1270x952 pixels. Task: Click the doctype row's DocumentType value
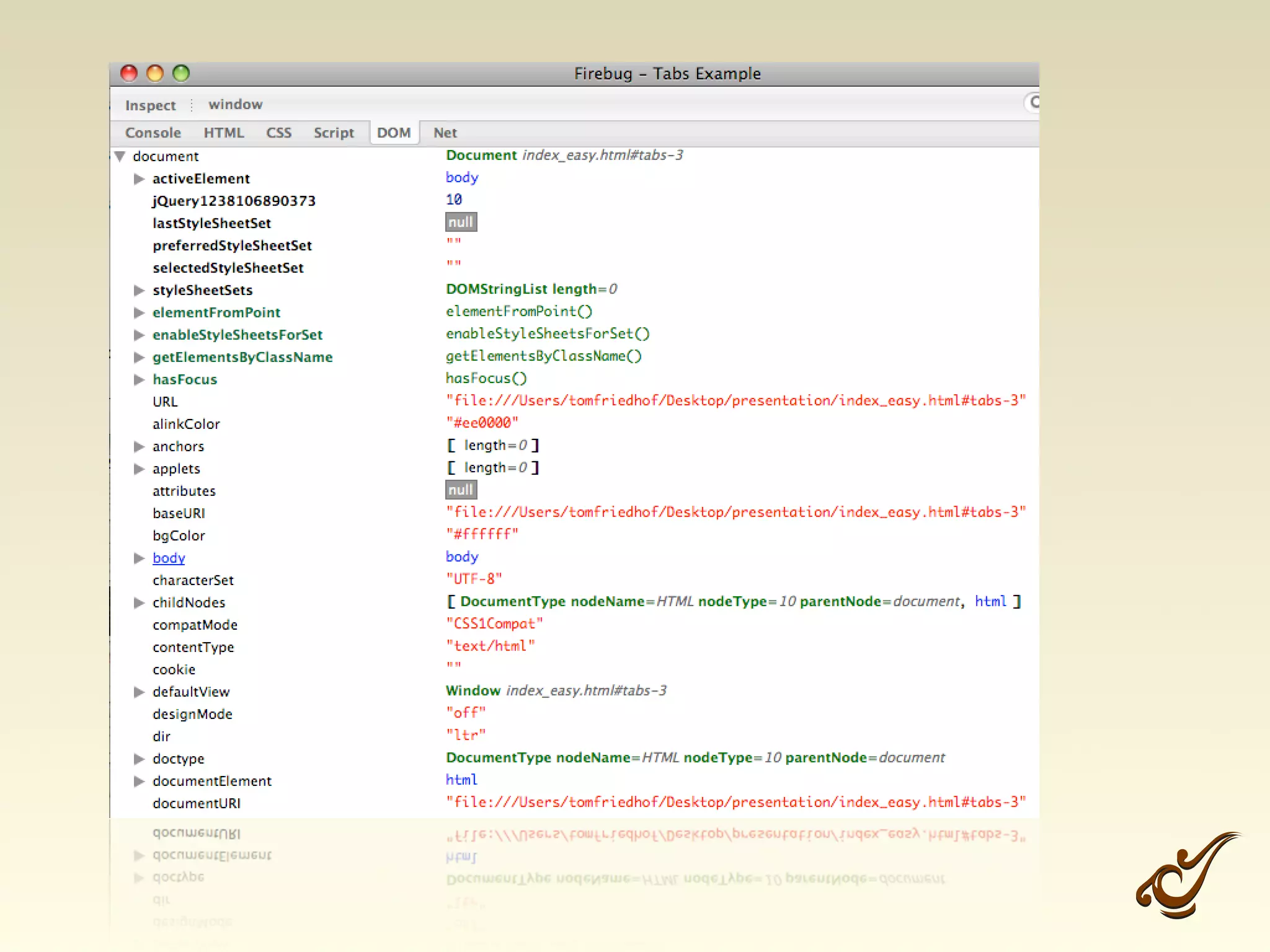pos(695,757)
